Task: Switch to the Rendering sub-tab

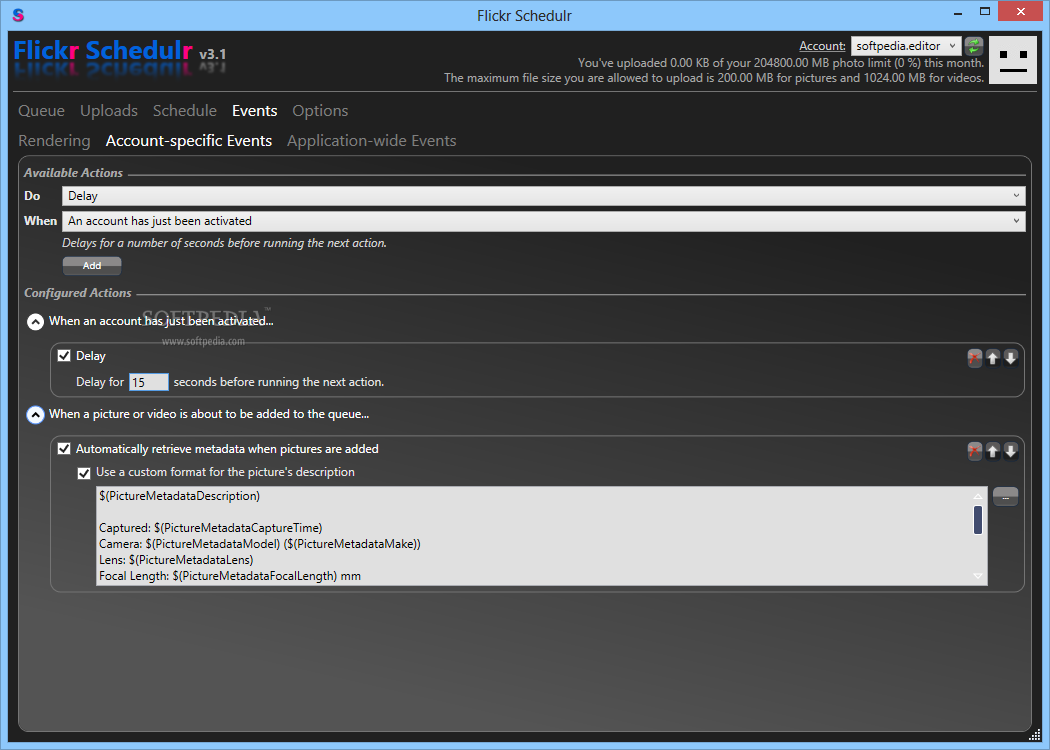Action: (x=54, y=141)
